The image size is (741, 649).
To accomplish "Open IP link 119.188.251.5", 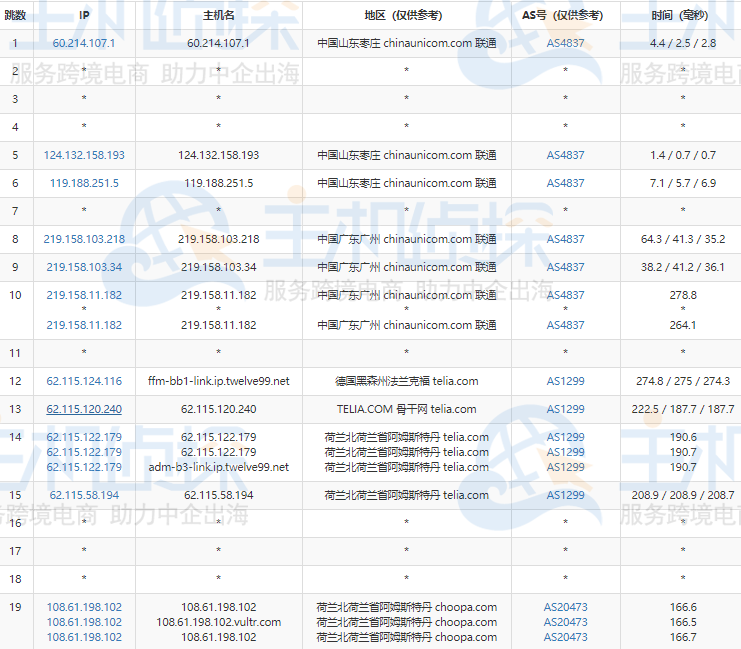I will pyautogui.click(x=84, y=183).
